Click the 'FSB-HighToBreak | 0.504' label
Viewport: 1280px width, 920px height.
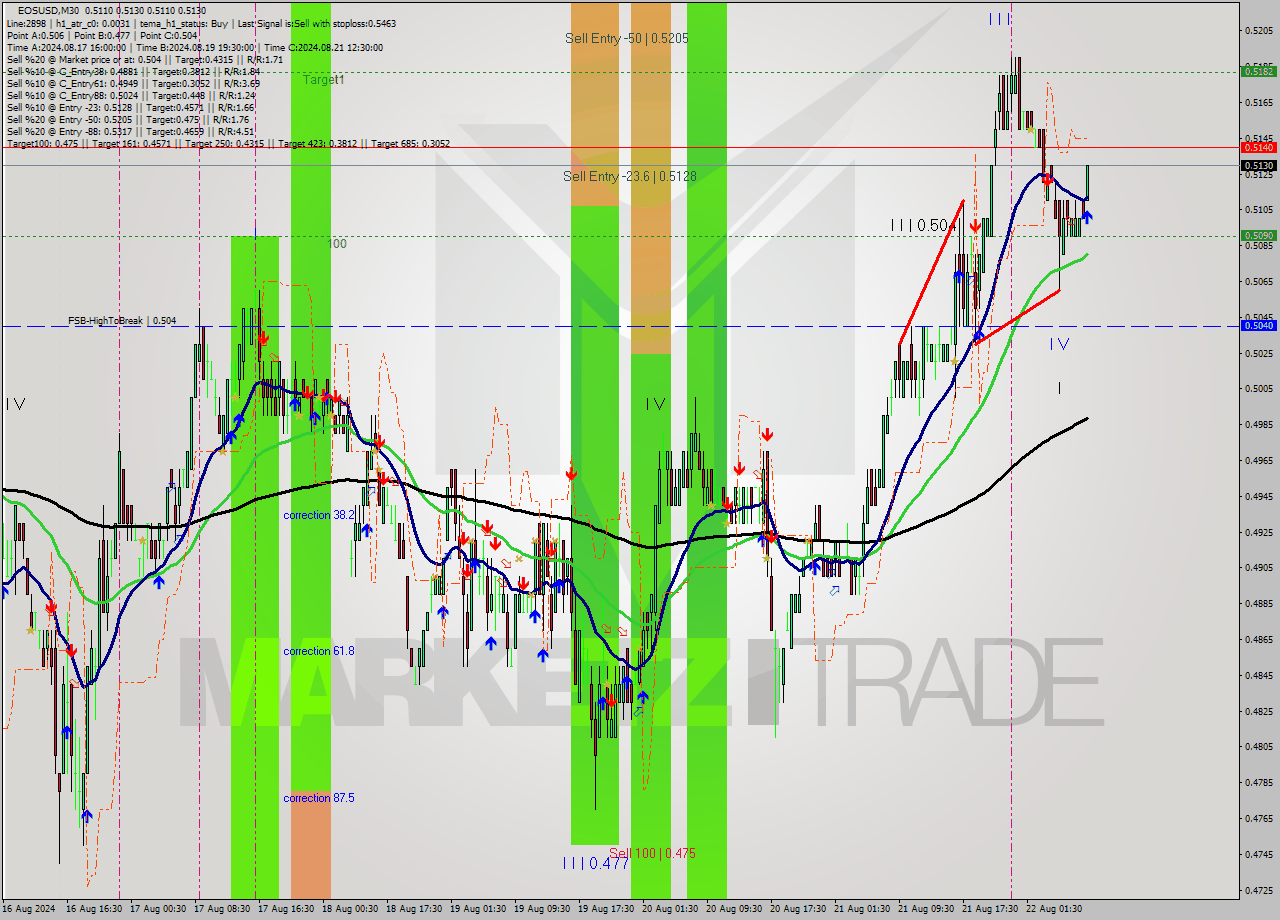122,321
